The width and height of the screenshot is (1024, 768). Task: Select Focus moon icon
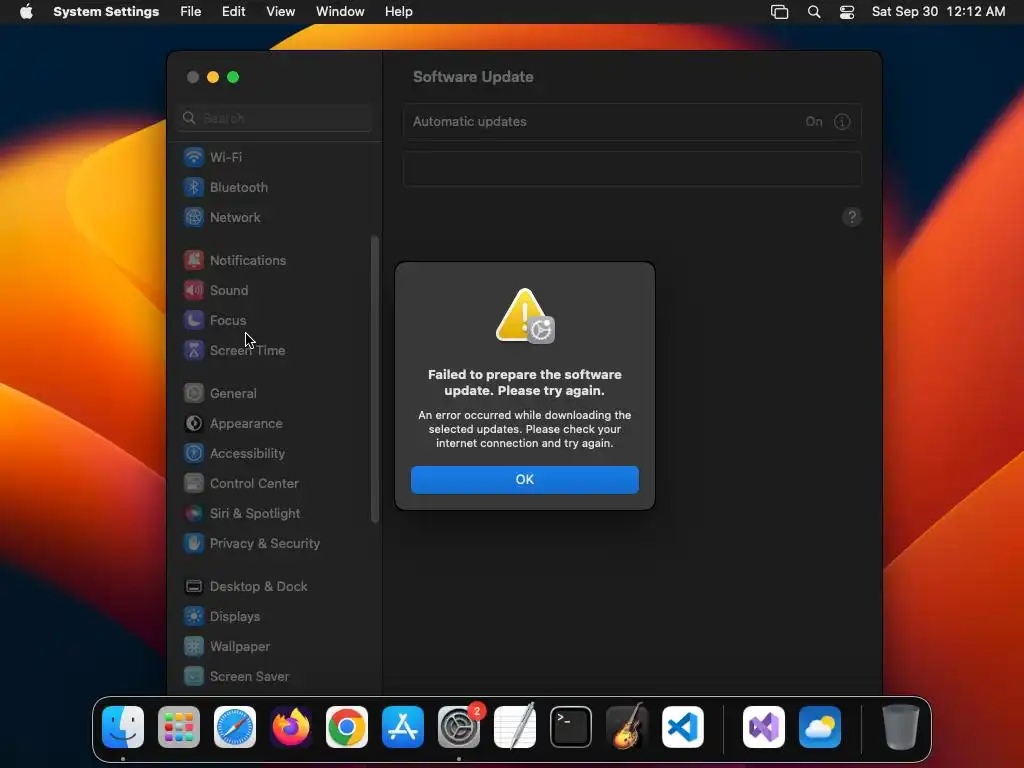coord(193,321)
